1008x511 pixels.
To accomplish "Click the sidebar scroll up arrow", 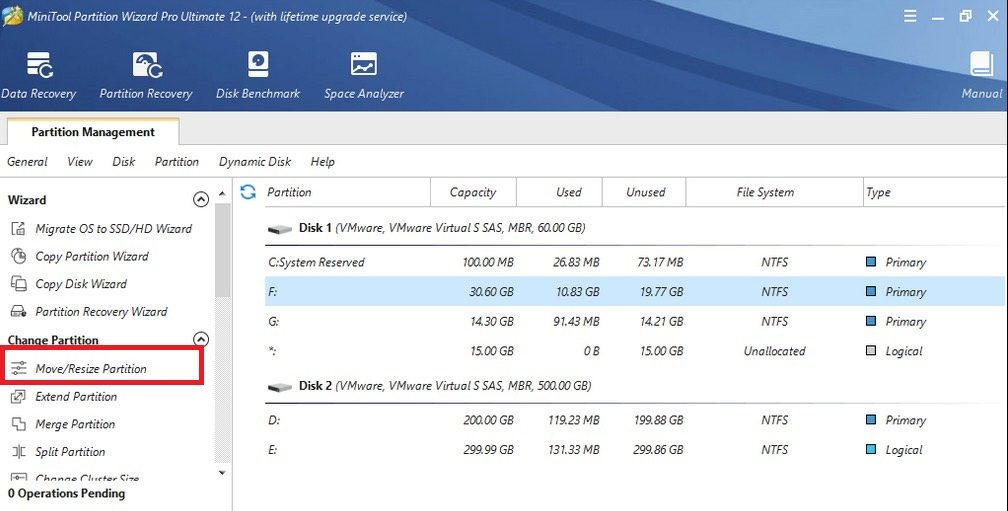I will [x=222, y=193].
